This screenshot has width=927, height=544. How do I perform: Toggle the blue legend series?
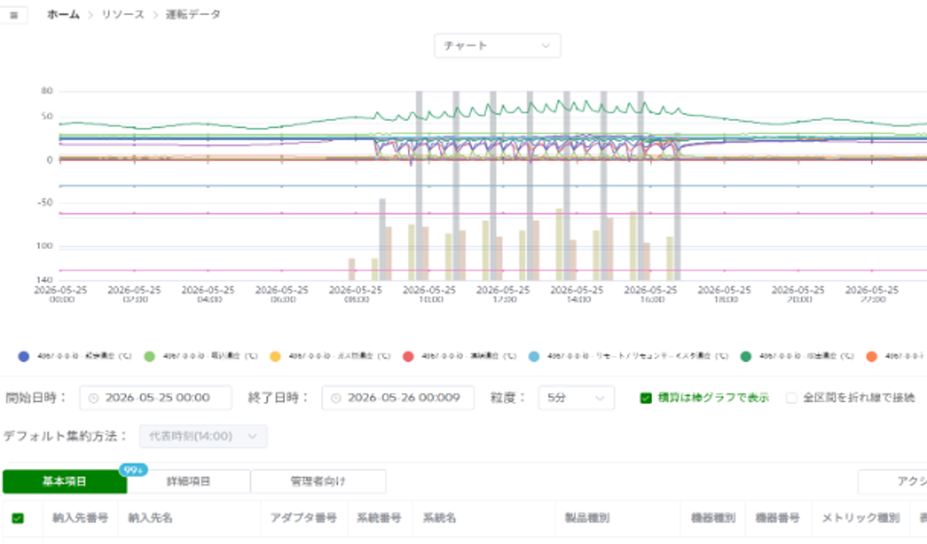[24, 357]
